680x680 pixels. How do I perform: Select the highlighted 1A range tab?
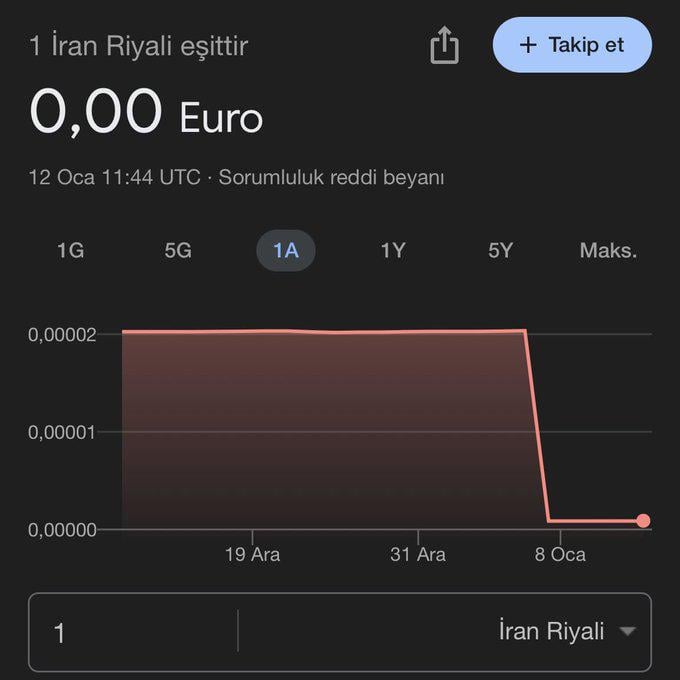click(x=286, y=250)
